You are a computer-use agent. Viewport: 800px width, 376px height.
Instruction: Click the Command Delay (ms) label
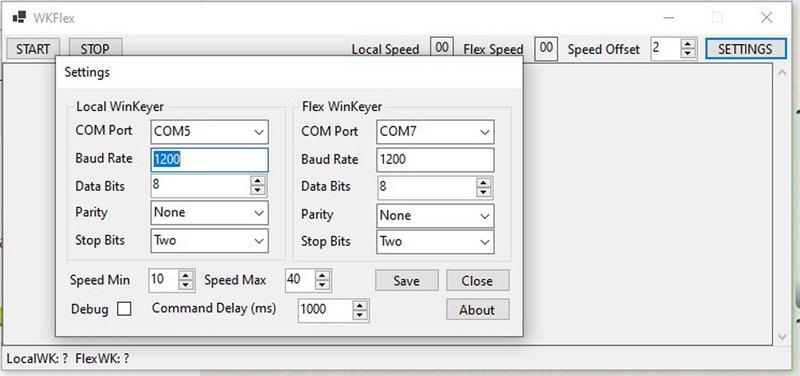pos(214,308)
